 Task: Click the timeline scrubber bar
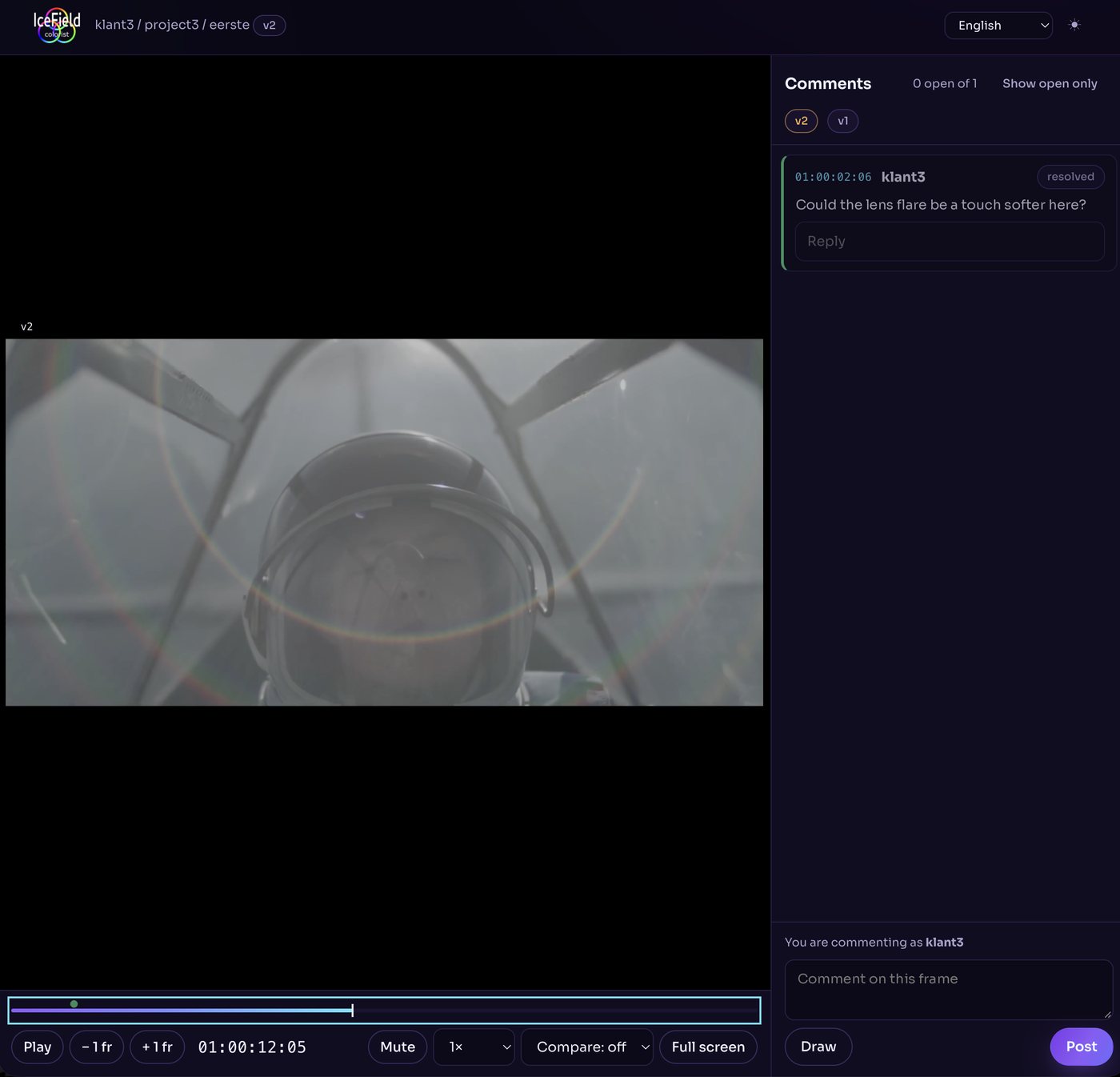point(384,1011)
